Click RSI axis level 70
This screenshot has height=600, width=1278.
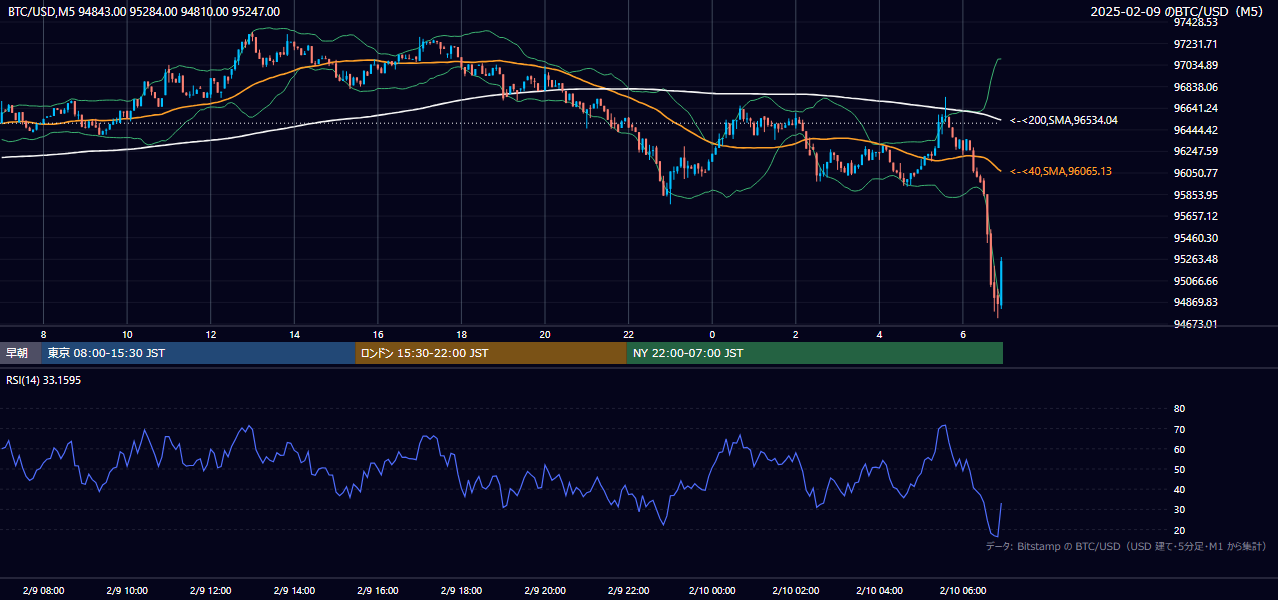point(1179,429)
